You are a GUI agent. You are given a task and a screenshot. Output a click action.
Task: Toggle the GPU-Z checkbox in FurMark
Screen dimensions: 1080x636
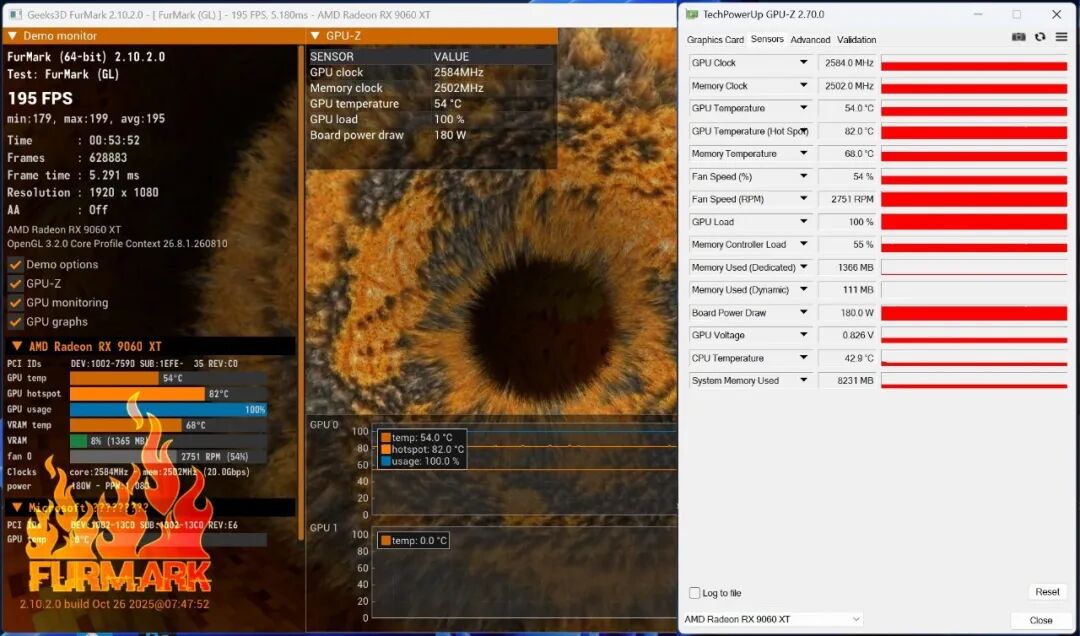coord(15,283)
